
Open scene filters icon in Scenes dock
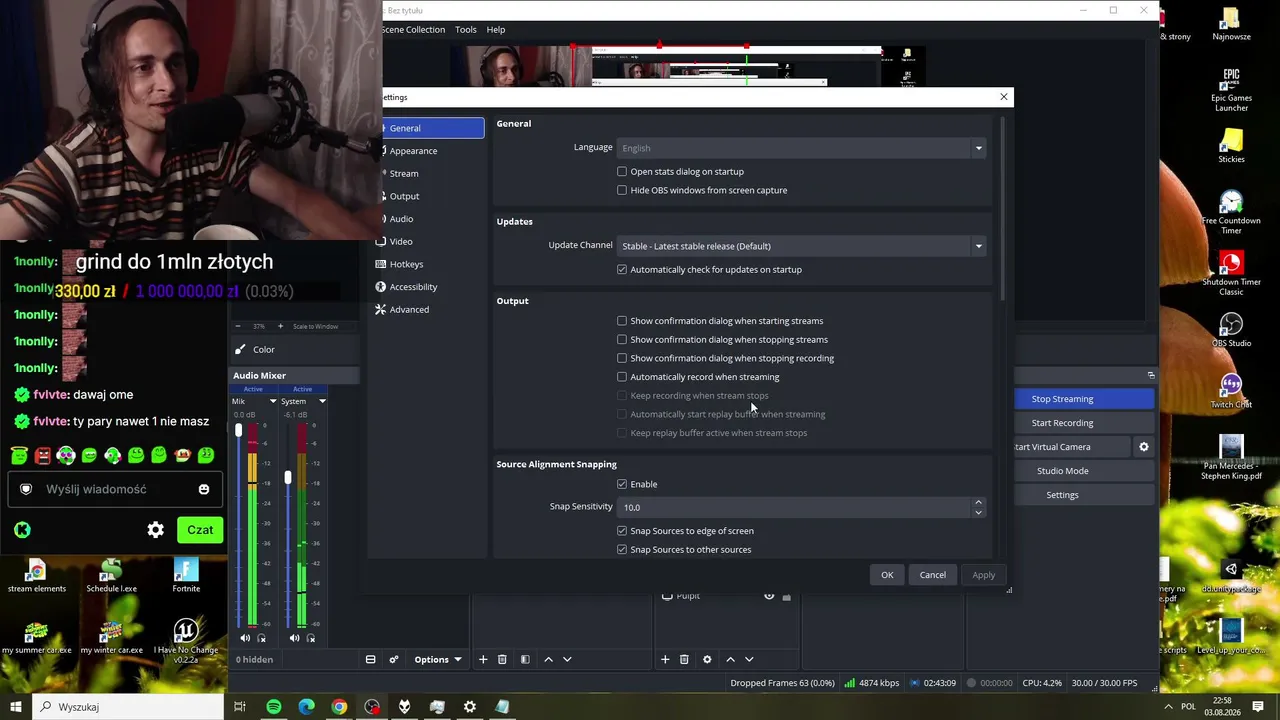[525, 660]
